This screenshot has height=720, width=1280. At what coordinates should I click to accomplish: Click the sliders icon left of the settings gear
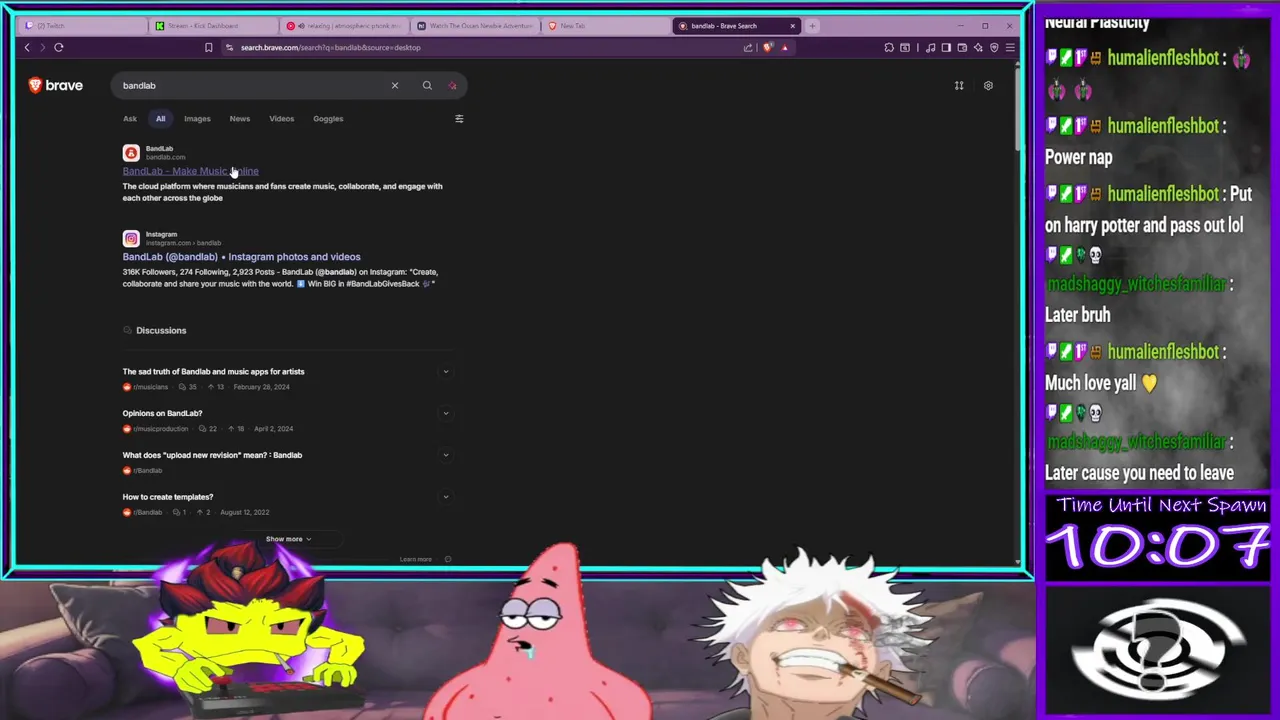(x=959, y=85)
